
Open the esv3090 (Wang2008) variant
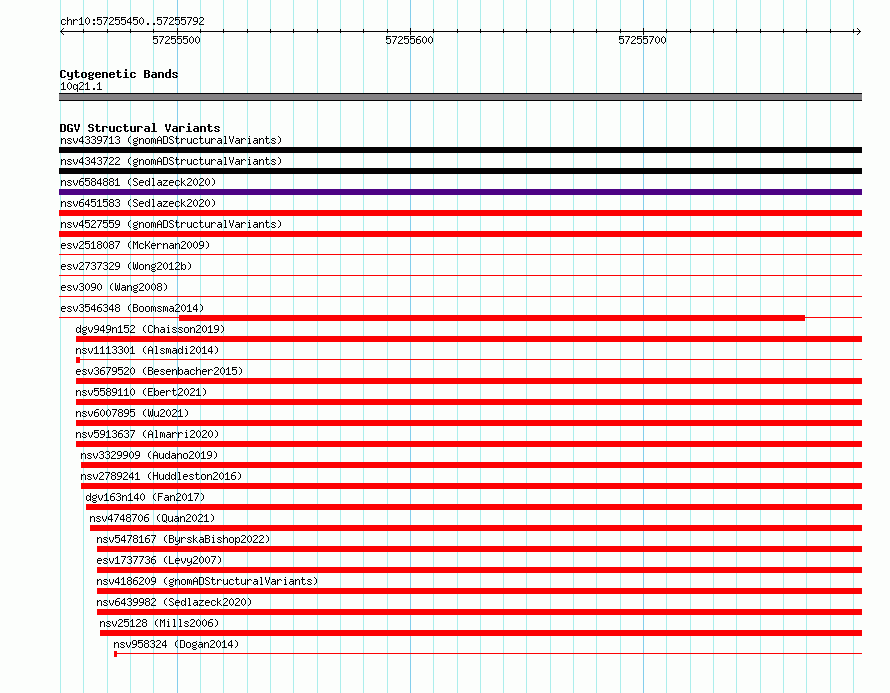(114, 287)
